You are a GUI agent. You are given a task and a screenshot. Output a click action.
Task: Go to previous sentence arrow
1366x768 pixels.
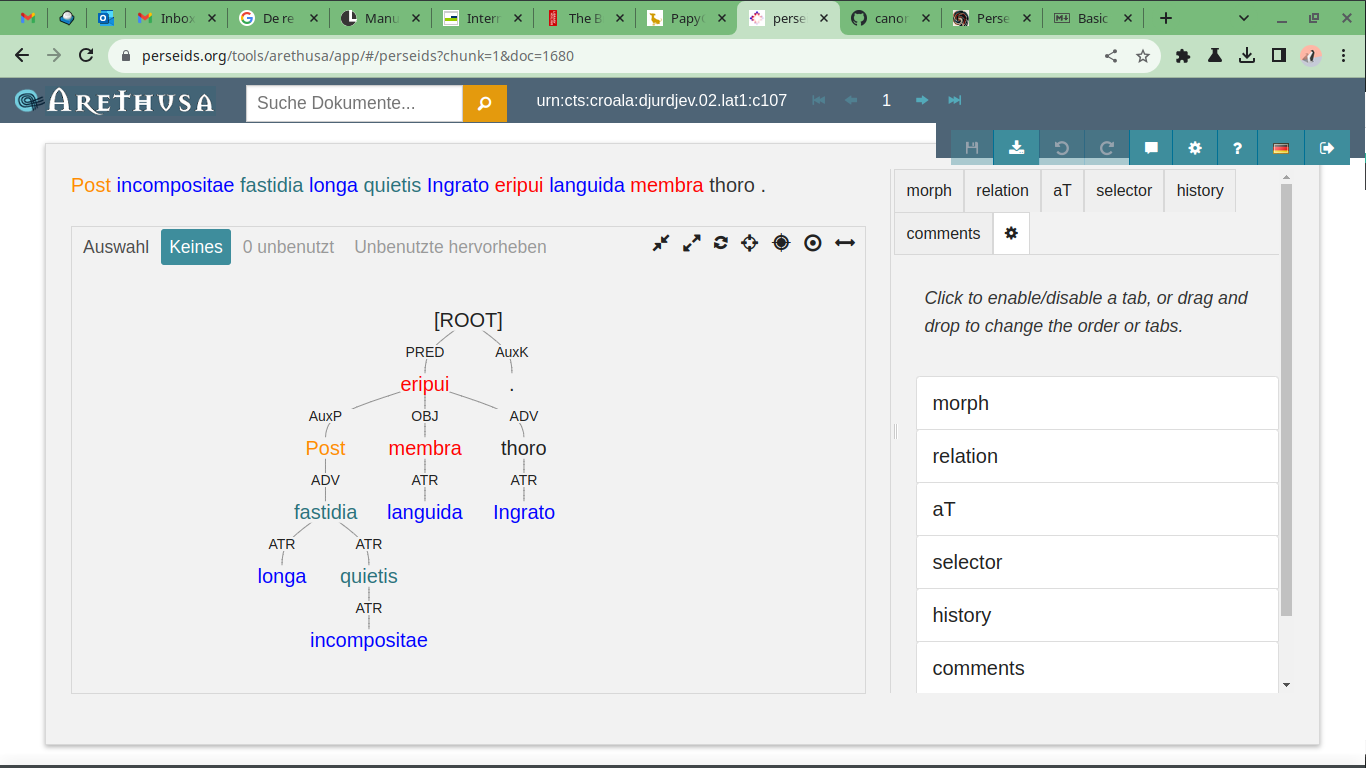pyautogui.click(x=852, y=100)
